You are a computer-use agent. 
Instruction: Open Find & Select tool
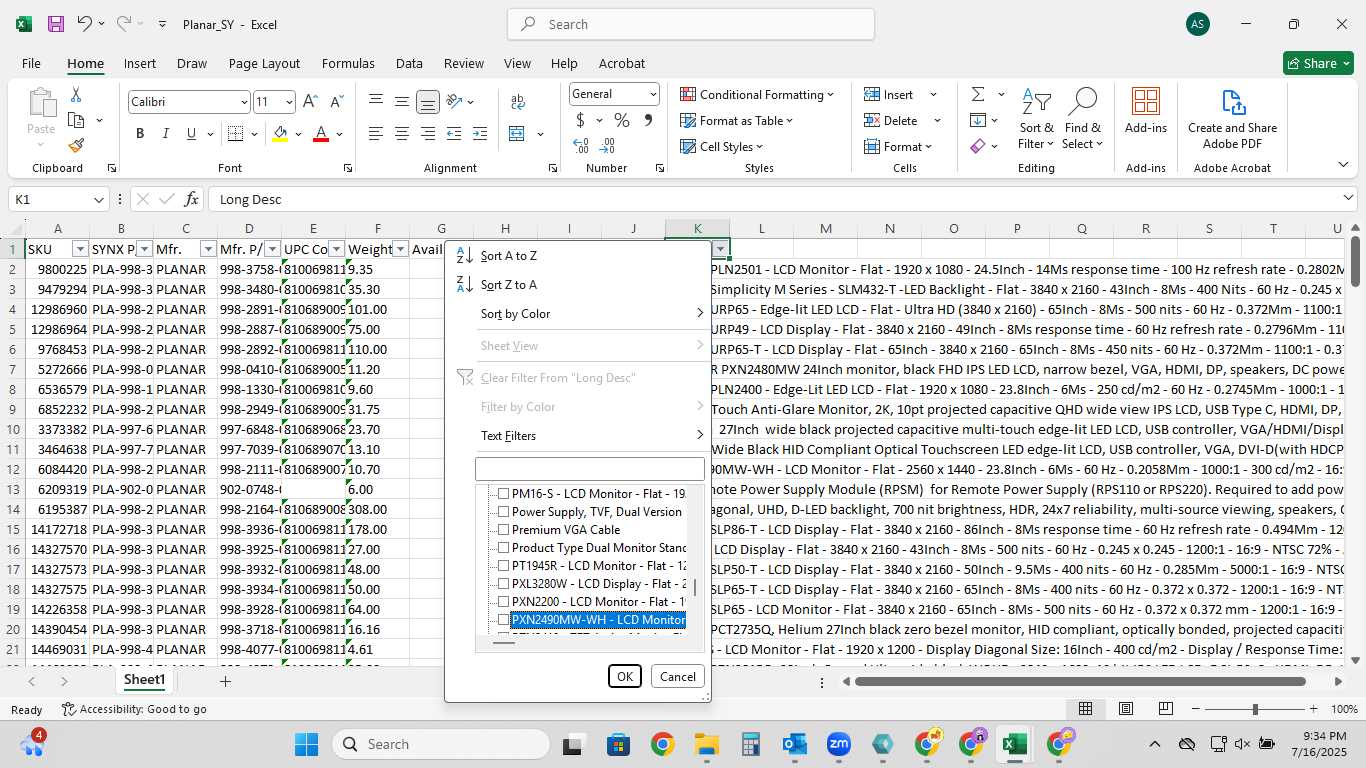click(x=1083, y=120)
